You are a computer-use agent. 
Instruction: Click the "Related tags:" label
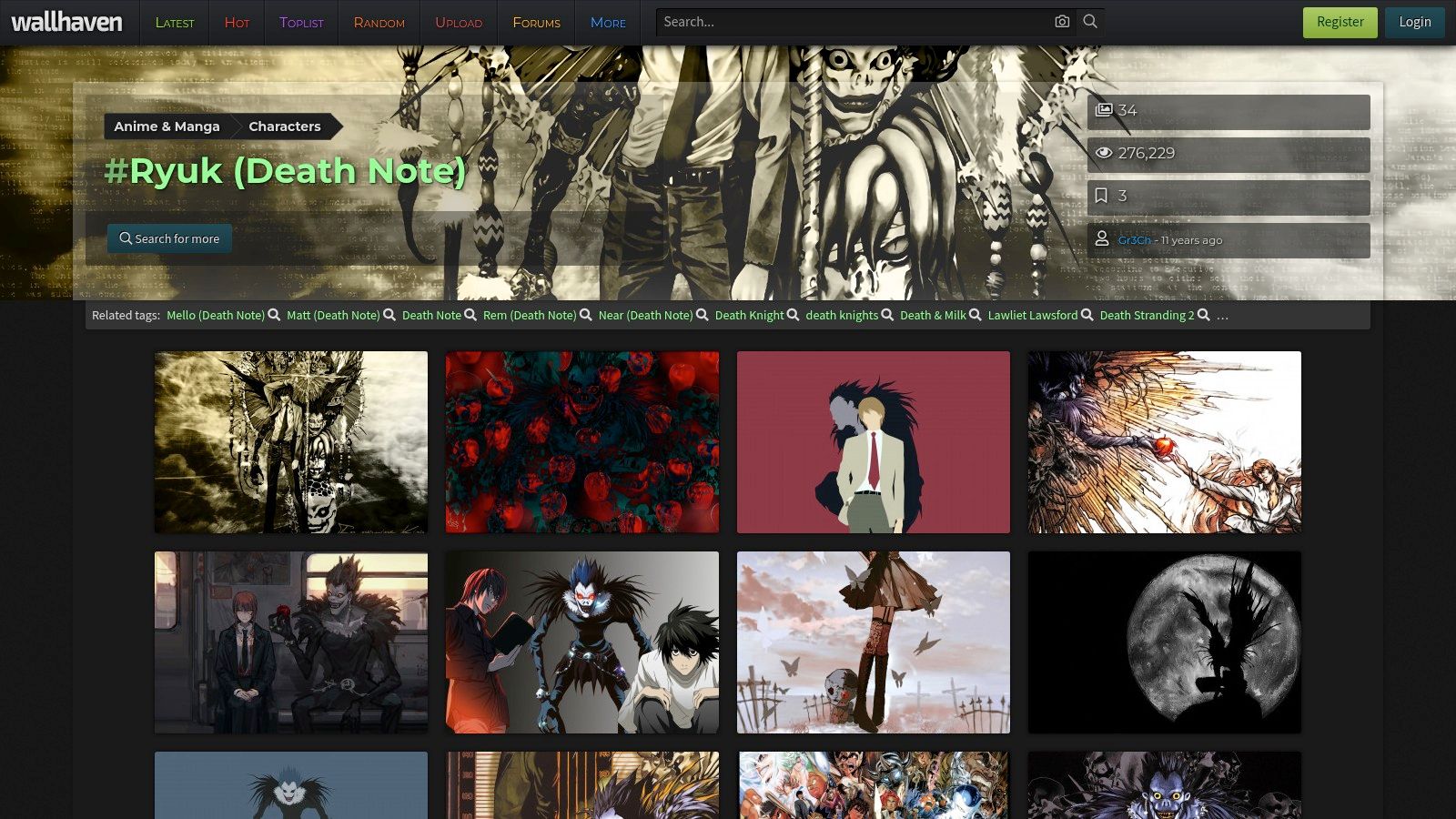(x=126, y=315)
